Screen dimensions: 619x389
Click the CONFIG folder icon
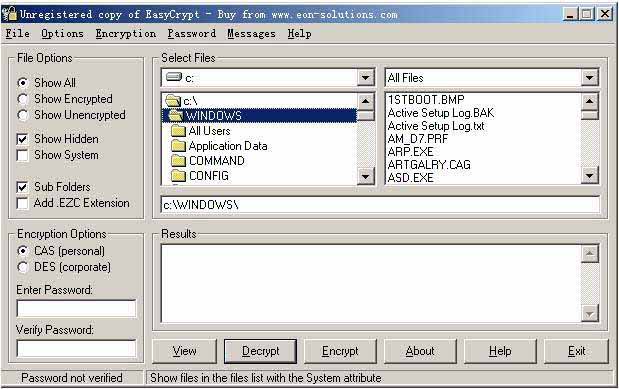click(x=178, y=176)
